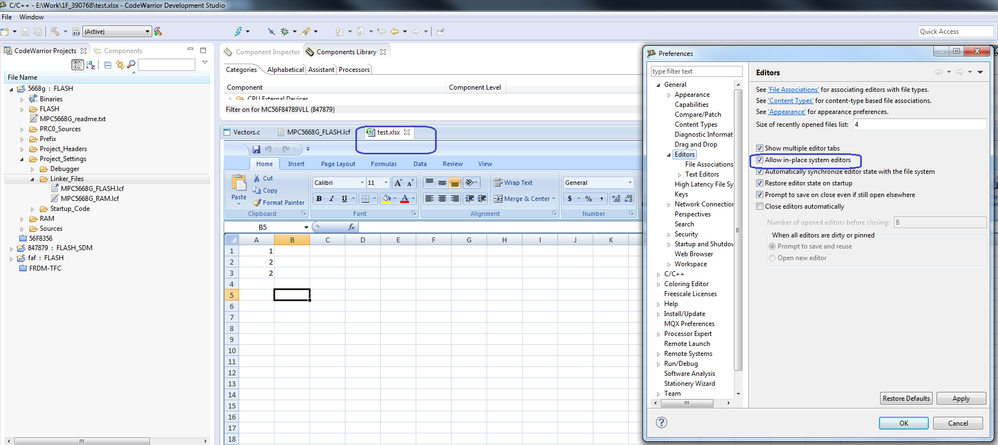
Task: Click the Center text alignment icon
Action: [442, 199]
